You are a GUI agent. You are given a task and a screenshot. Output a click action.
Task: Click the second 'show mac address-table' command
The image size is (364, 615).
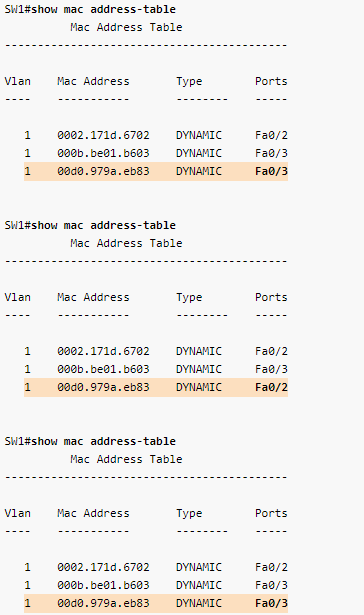click(104, 226)
